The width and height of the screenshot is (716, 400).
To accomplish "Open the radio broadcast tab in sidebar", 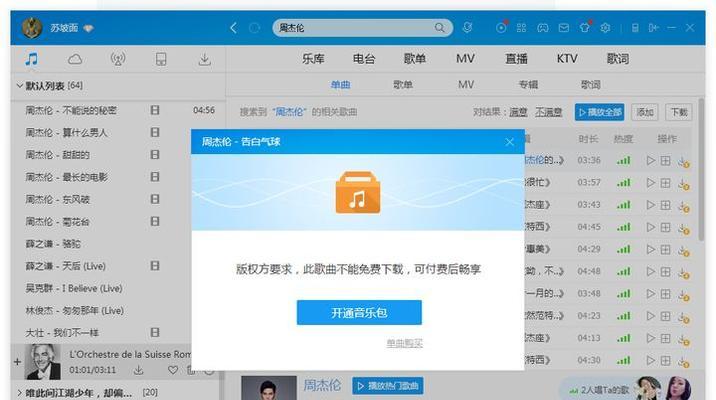I will click(x=118, y=59).
